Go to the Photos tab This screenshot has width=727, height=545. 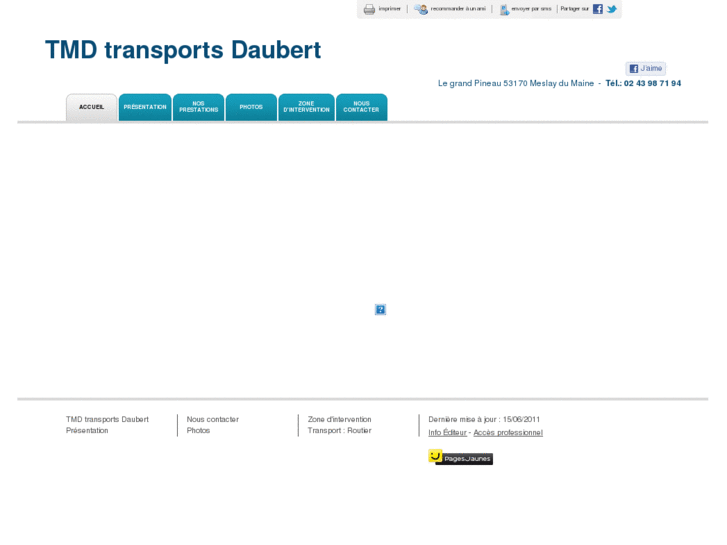251,108
